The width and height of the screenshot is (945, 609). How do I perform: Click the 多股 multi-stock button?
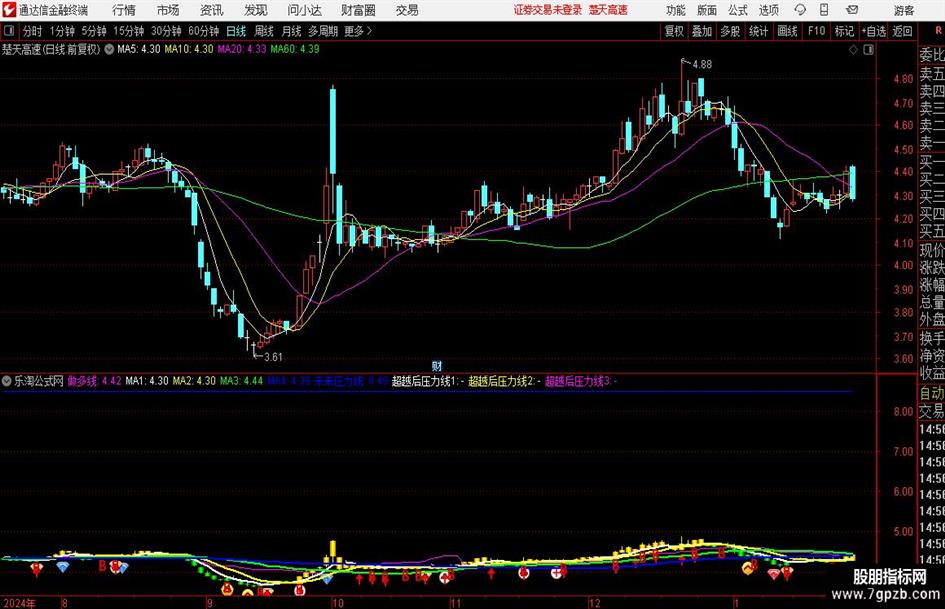tap(730, 31)
